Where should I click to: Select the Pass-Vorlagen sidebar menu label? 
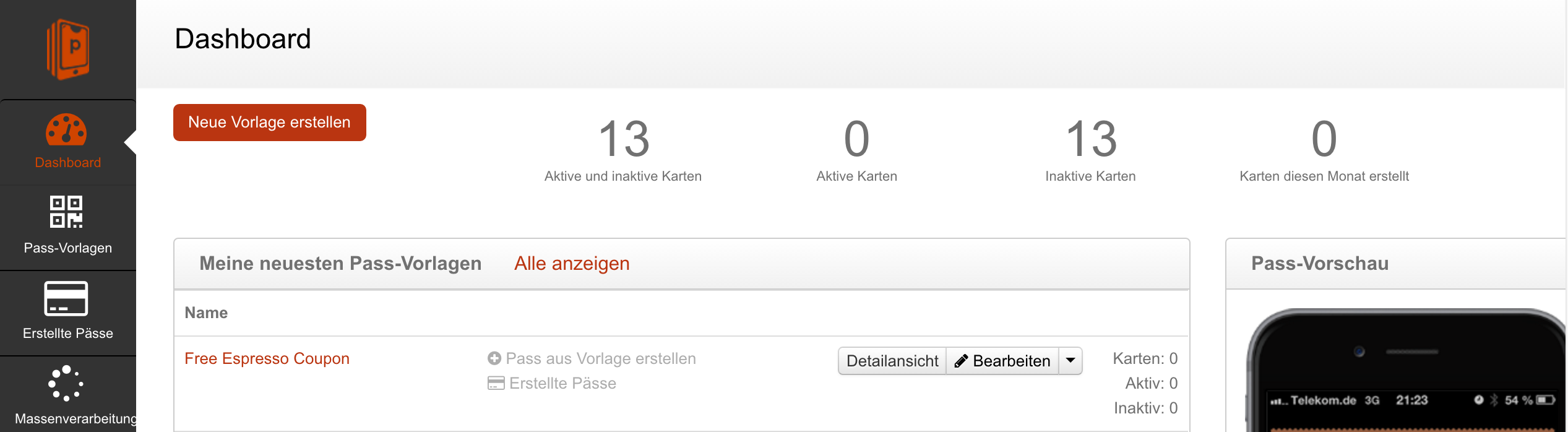pos(67,248)
